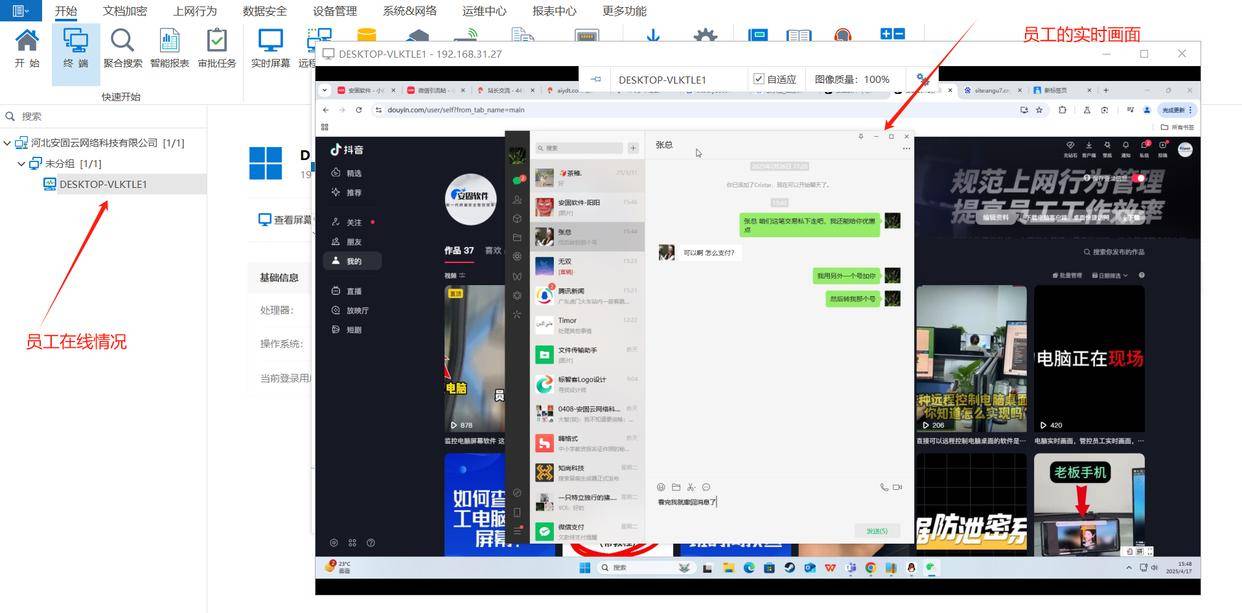Open chat with 张总 in list
The width and height of the screenshot is (1242, 613).
coord(588,237)
